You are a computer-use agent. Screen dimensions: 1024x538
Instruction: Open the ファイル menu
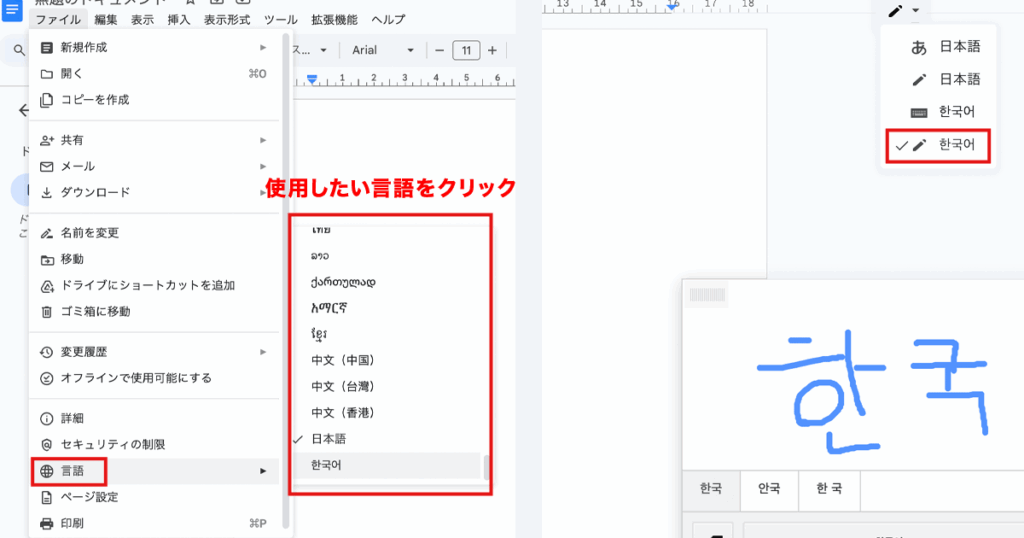(58, 20)
